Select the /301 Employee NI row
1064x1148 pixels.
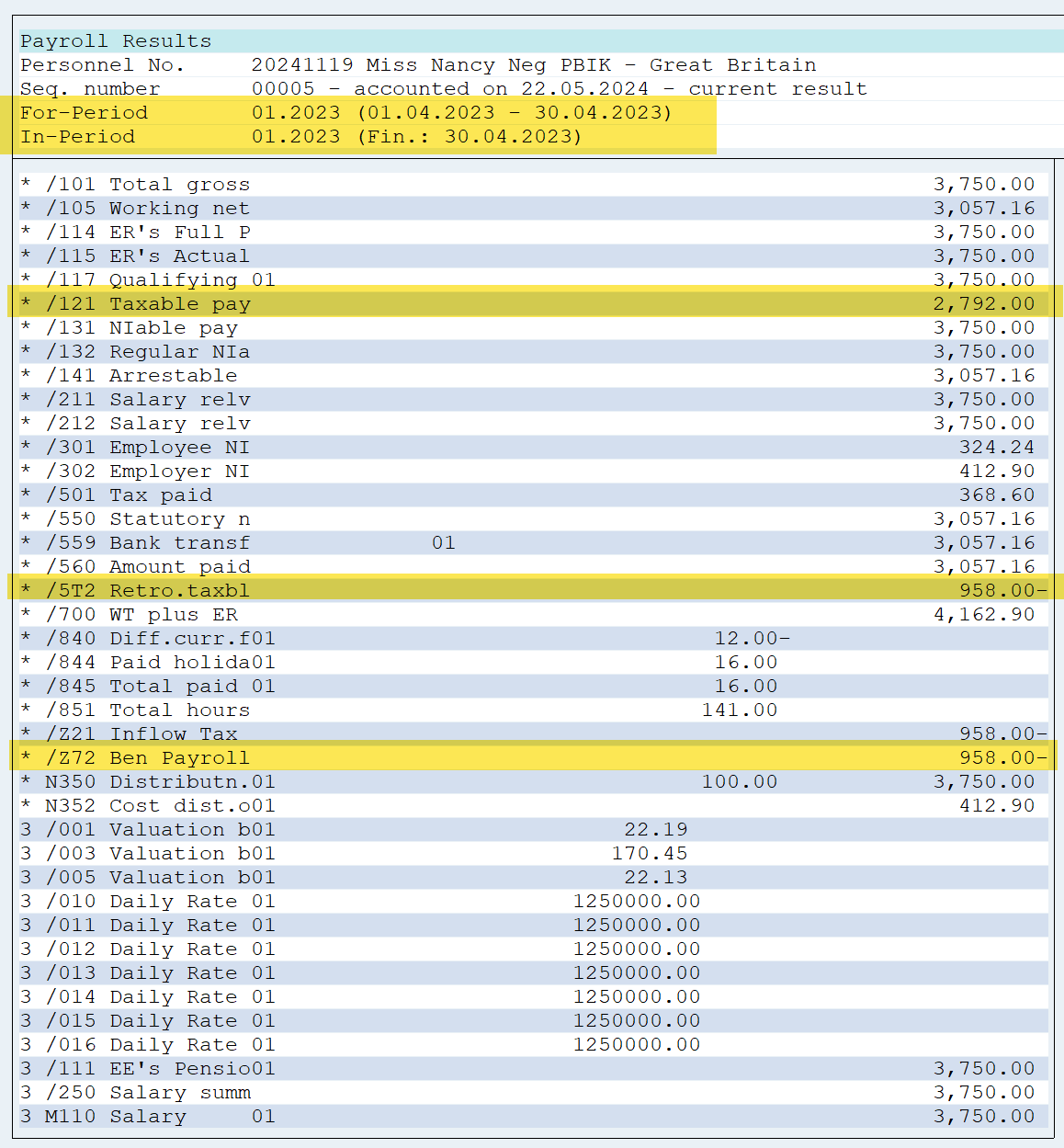[x=533, y=448]
